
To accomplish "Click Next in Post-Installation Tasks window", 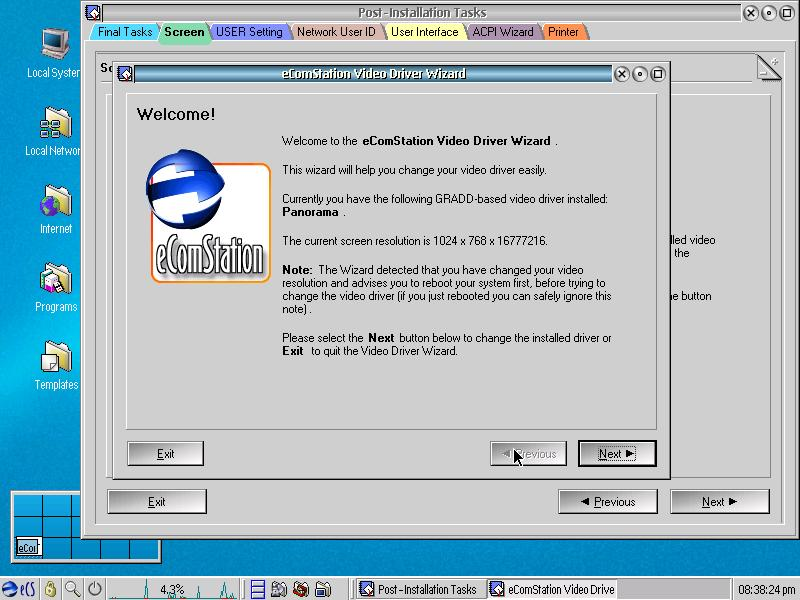I will 719,502.
